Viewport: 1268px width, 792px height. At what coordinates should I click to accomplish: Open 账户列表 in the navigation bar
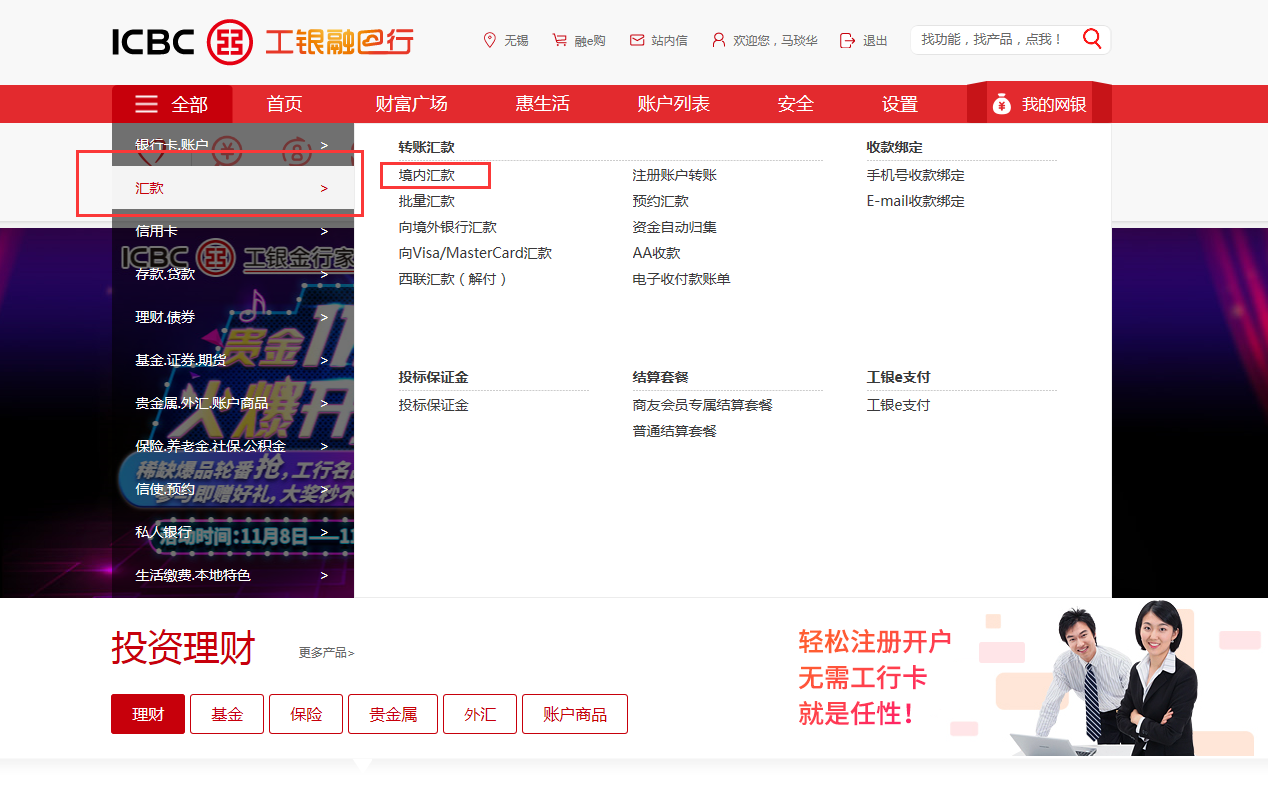tap(673, 104)
